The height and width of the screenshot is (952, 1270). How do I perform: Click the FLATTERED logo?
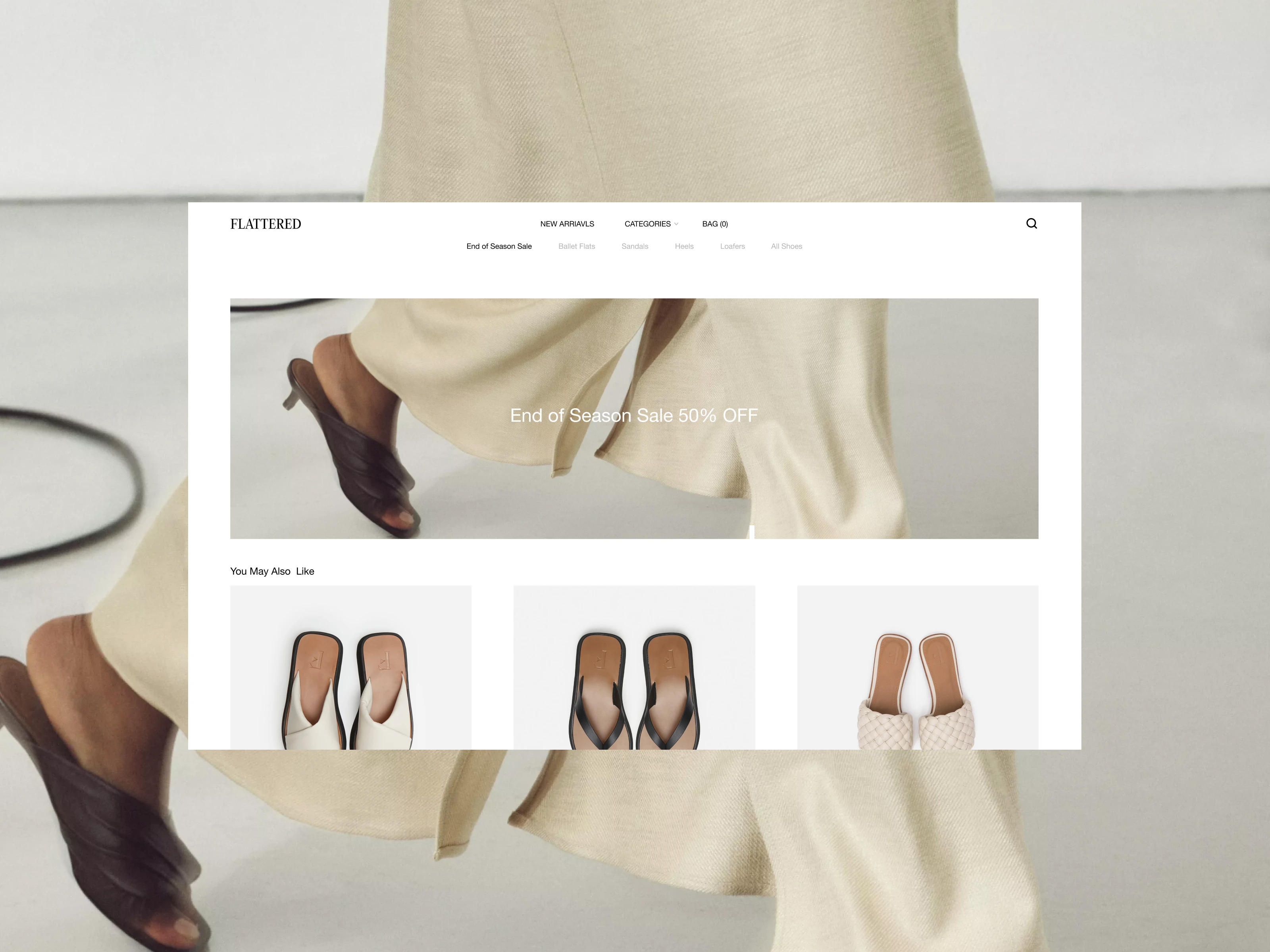[265, 224]
